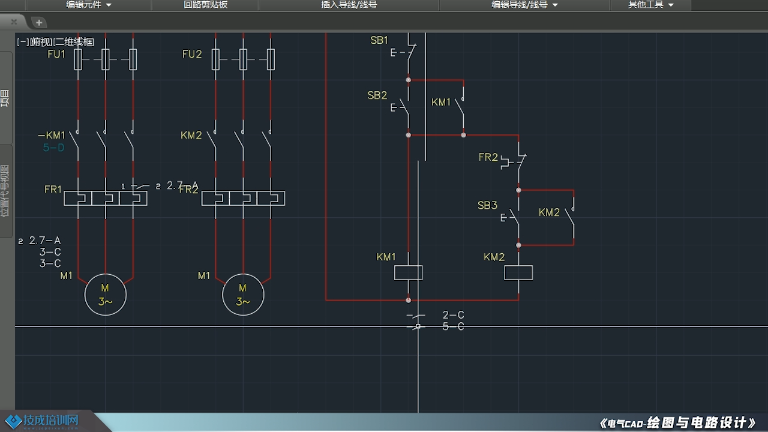Select the first FU2 fuse symbol

(x=216, y=59)
